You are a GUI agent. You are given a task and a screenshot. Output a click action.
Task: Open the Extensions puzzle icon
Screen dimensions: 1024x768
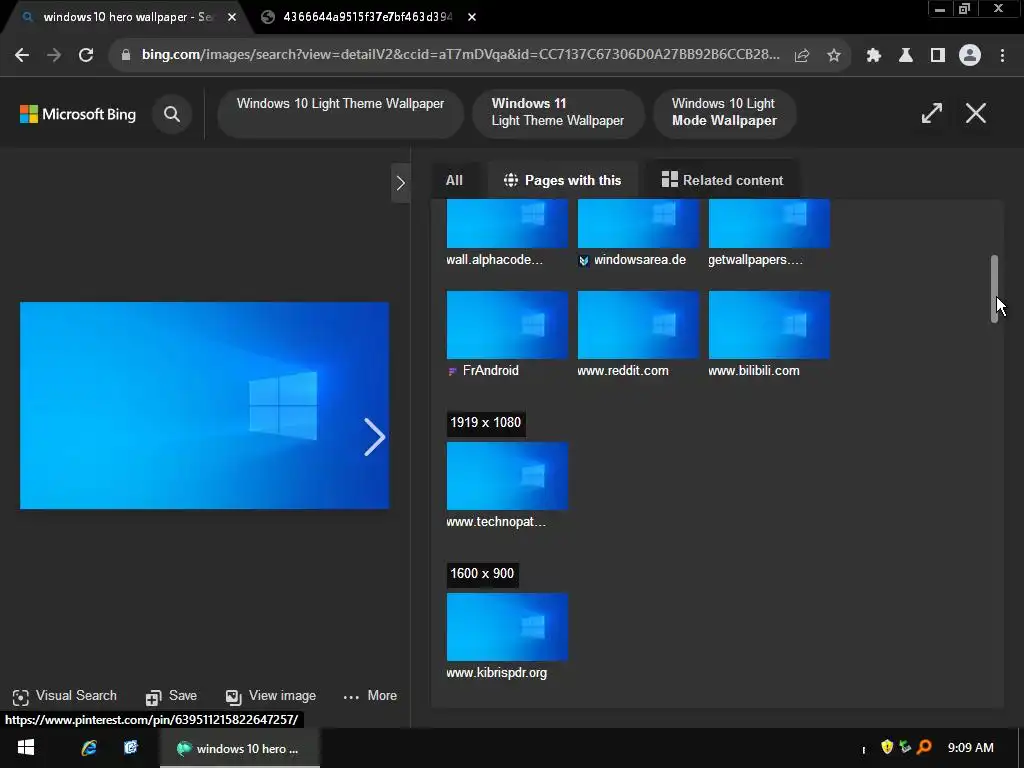(x=874, y=56)
